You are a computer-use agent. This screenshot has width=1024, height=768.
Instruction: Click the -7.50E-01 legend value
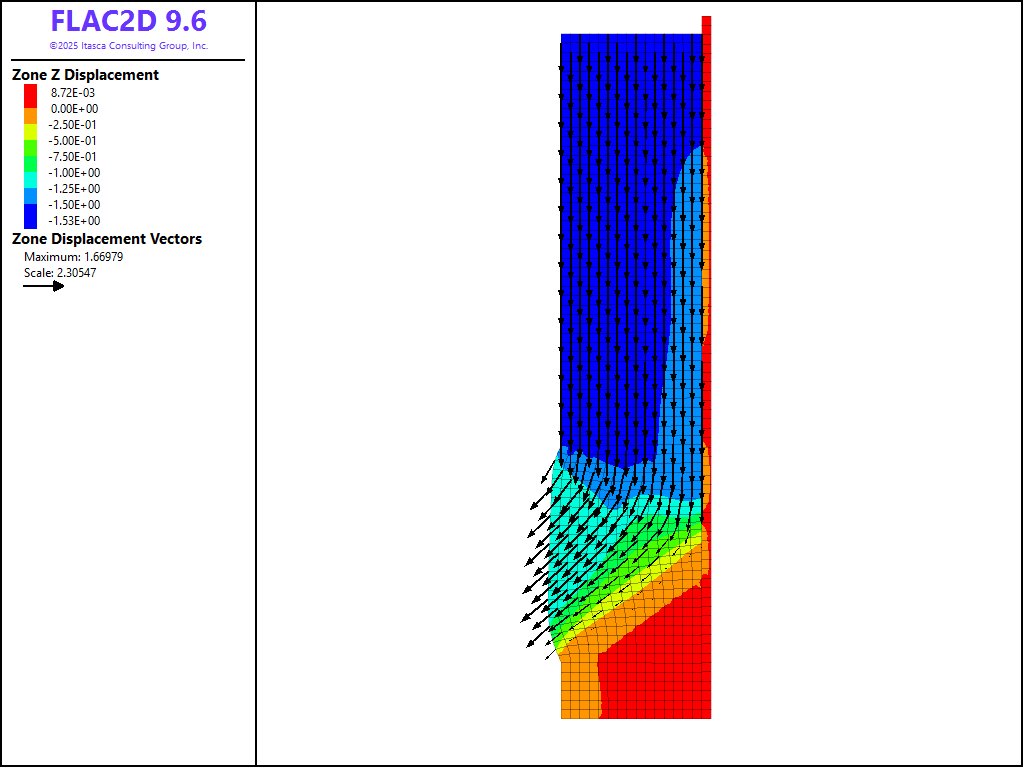75,157
